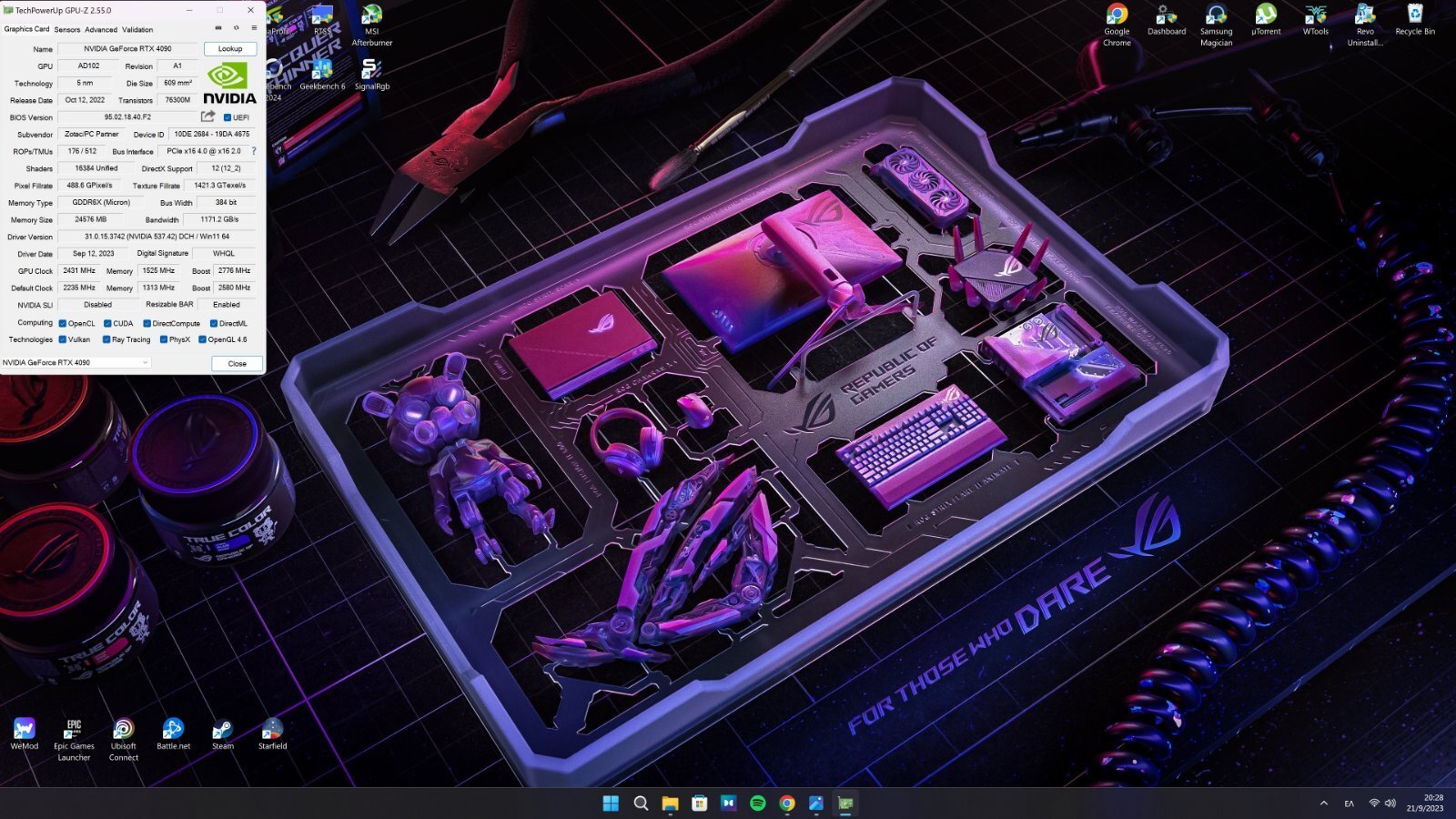Open the Epic Games Launcher icon

74,740
